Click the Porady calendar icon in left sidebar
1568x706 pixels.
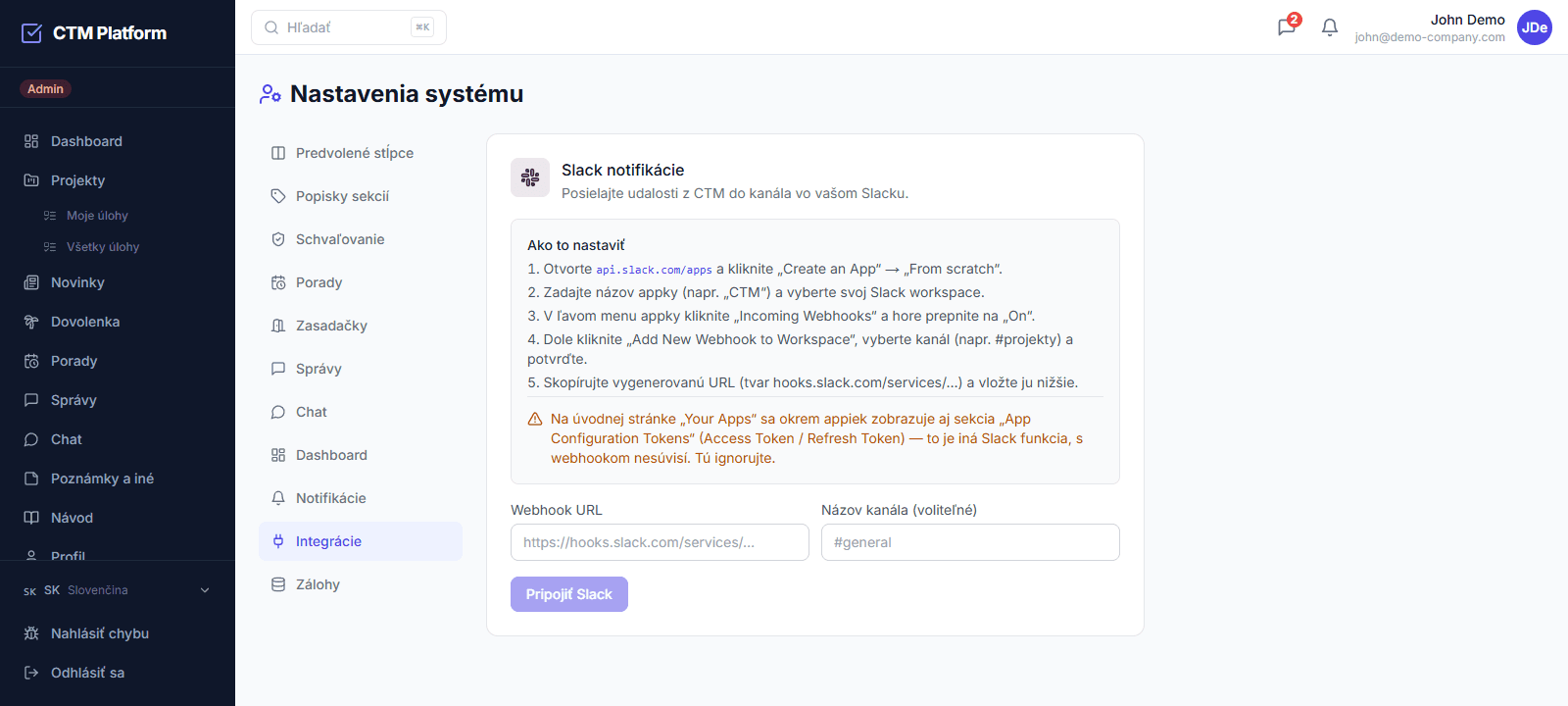(x=31, y=361)
